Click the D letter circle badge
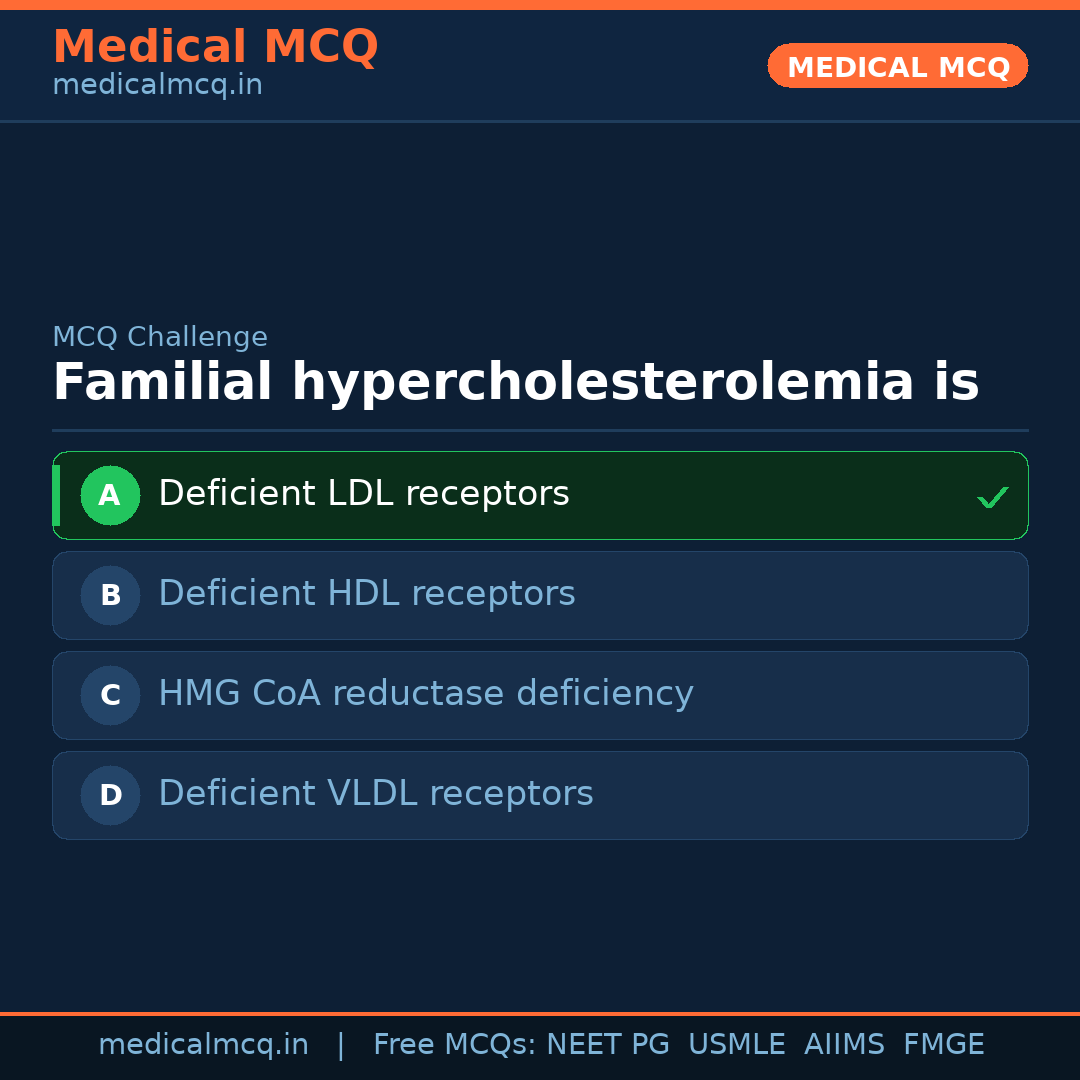The height and width of the screenshot is (1080, 1080). pos(110,795)
